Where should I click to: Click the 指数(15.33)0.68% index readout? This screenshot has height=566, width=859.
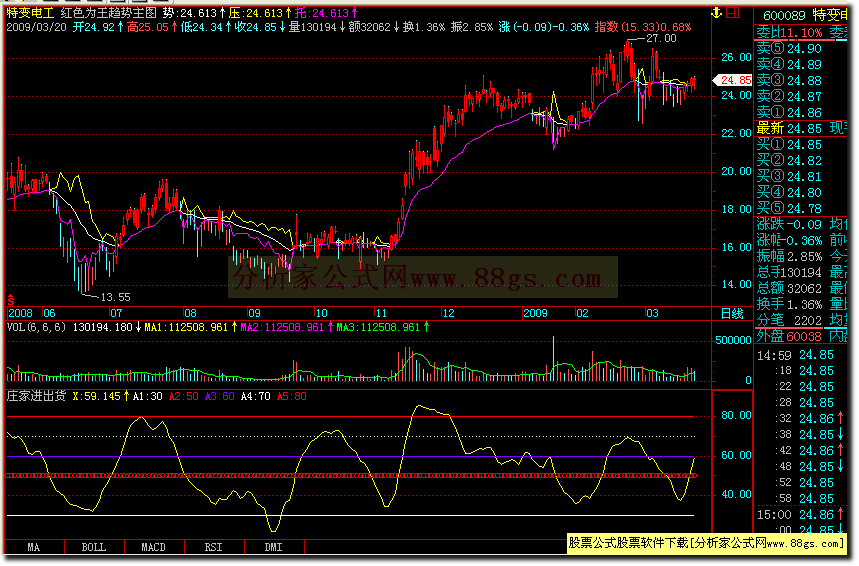643,27
